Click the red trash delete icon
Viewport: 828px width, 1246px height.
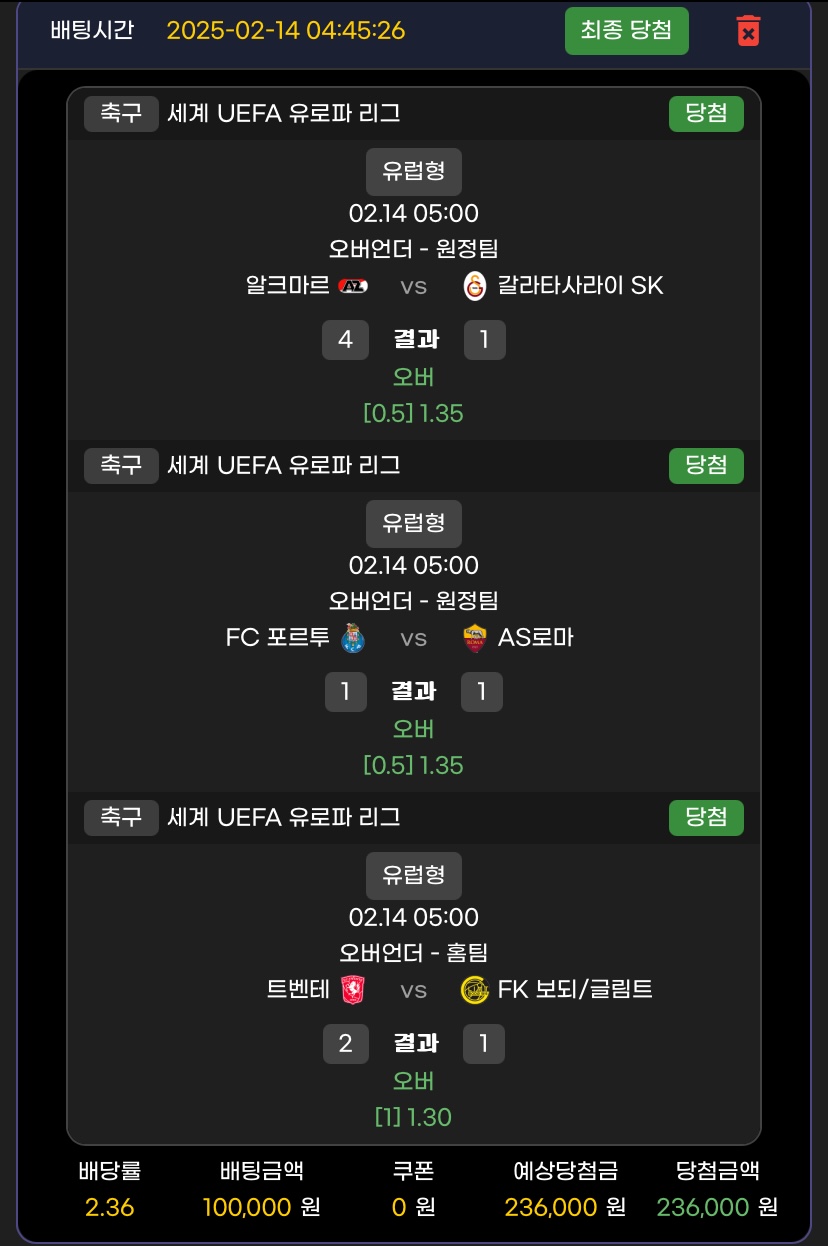pos(748,31)
